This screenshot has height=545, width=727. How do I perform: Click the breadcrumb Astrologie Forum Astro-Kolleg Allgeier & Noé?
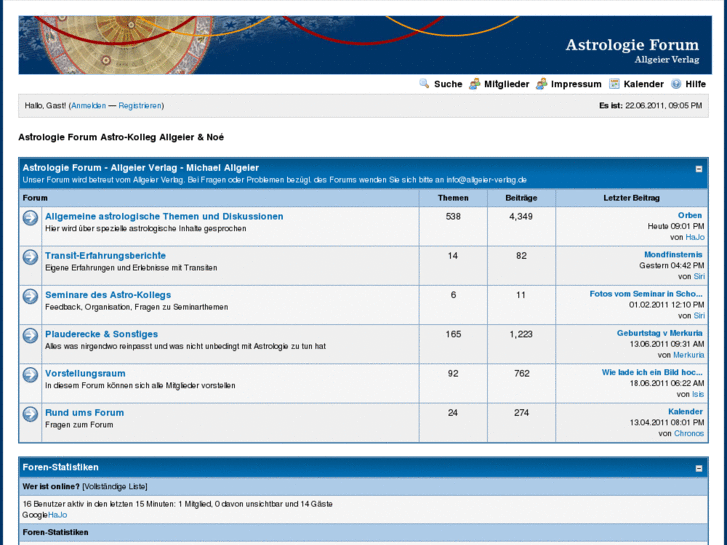(121, 137)
